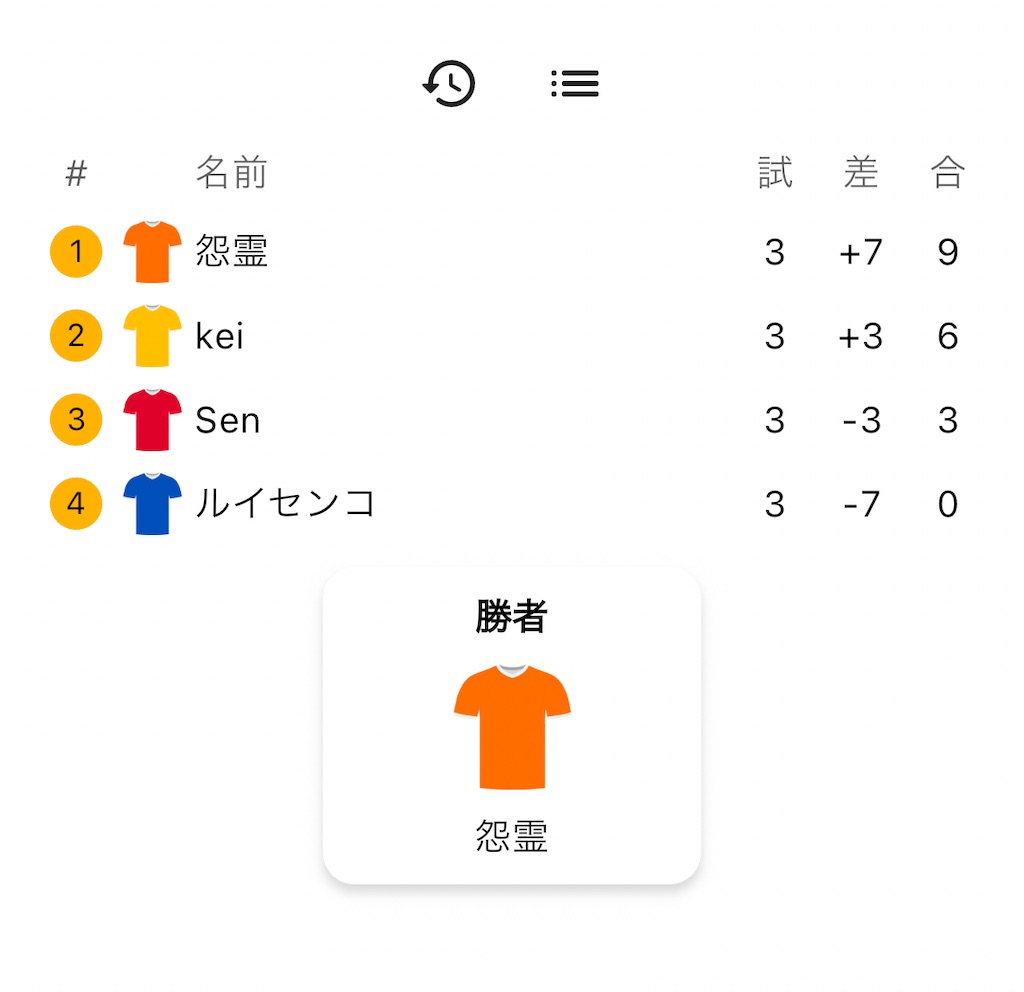Click the rank 2 position badge
The height and width of the screenshot is (992, 1024).
[76, 336]
